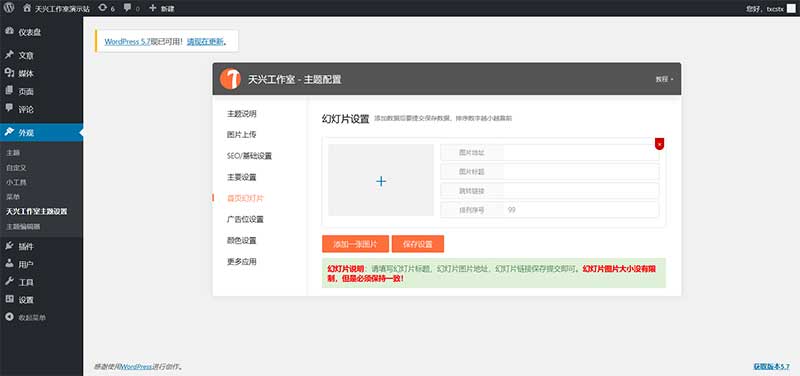Open the 媒体 media menu
800x376 pixels.
point(41,73)
